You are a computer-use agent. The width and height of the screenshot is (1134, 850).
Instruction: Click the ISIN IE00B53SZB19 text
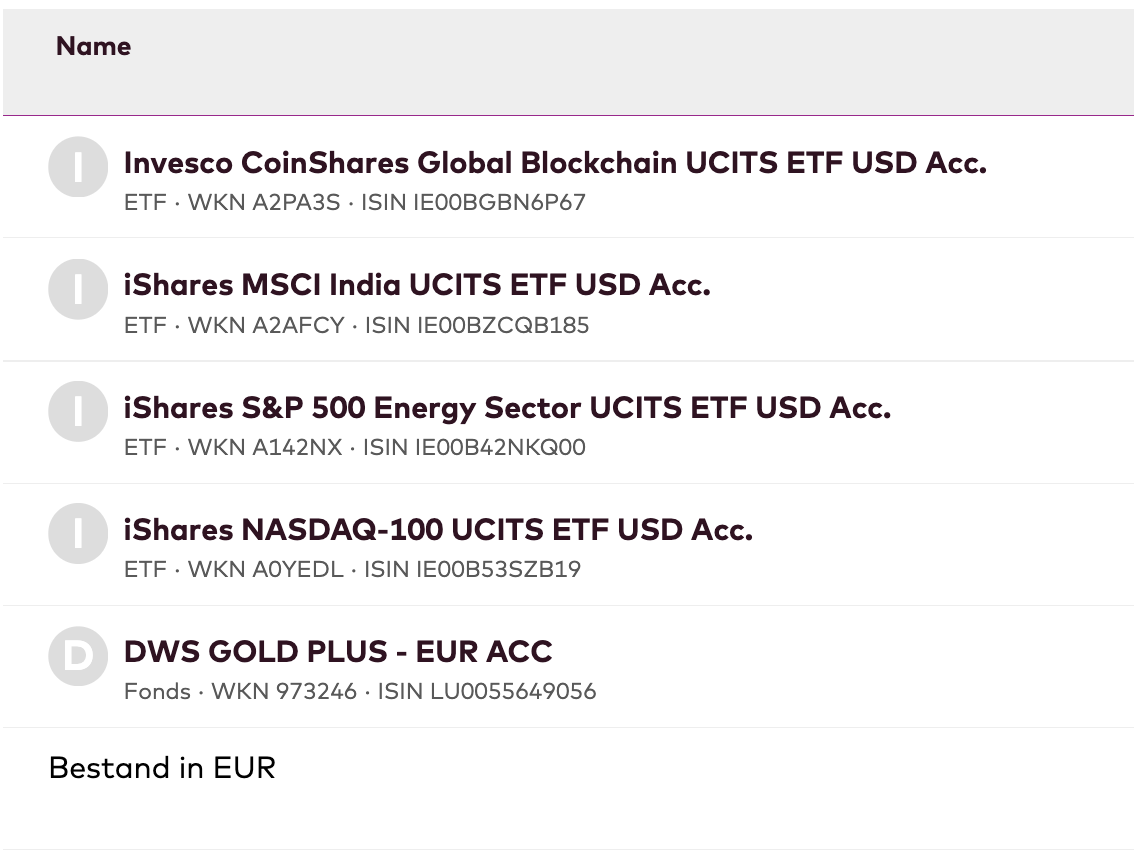tap(472, 569)
